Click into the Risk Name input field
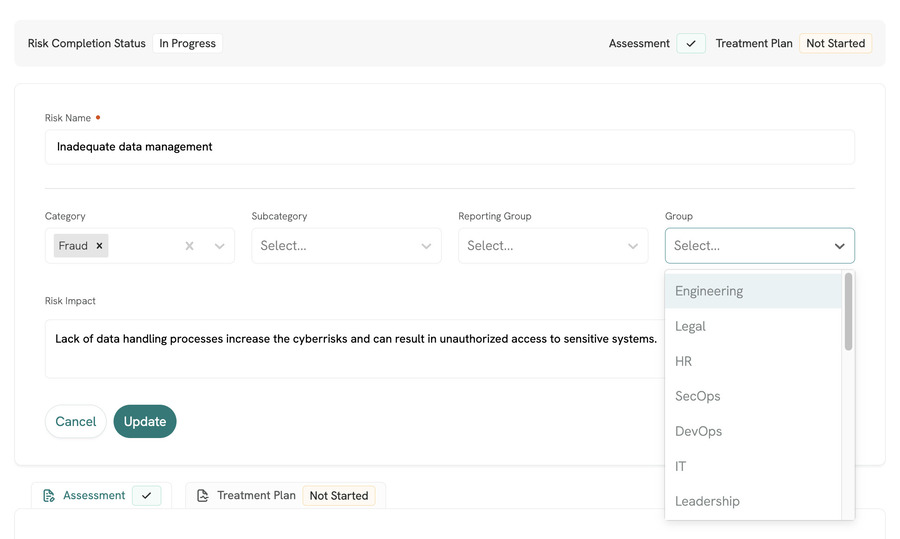Screen dimensions: 900x539 click(x=450, y=147)
